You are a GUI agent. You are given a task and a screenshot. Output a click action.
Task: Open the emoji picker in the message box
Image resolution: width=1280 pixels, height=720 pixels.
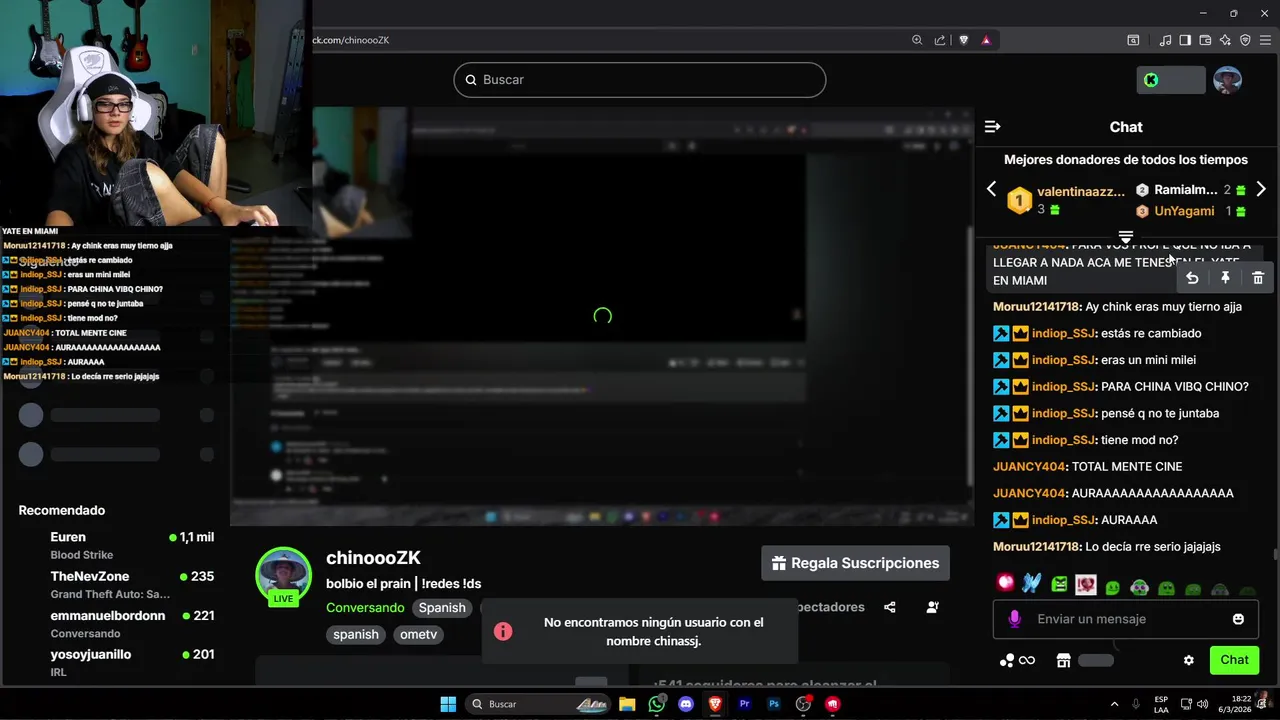pos(1238,619)
